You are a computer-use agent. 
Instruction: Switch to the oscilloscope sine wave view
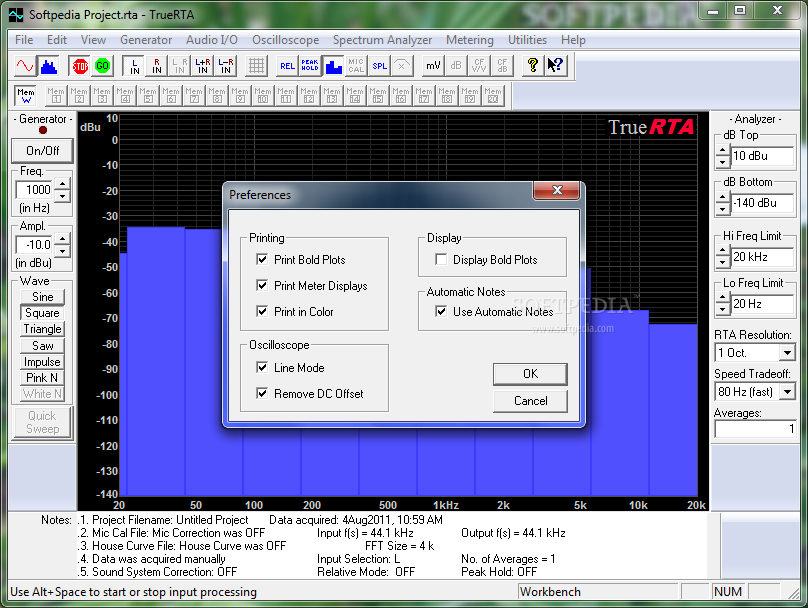click(x=24, y=65)
